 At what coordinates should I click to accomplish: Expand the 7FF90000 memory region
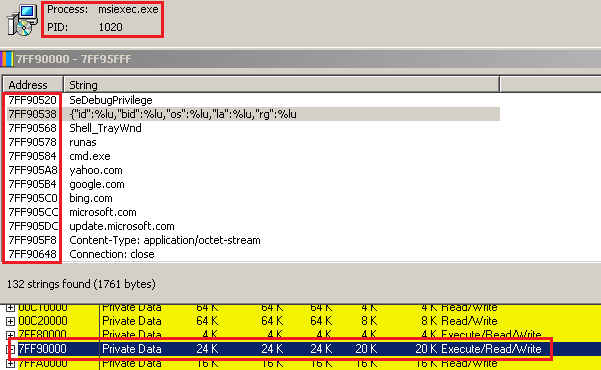(11, 349)
